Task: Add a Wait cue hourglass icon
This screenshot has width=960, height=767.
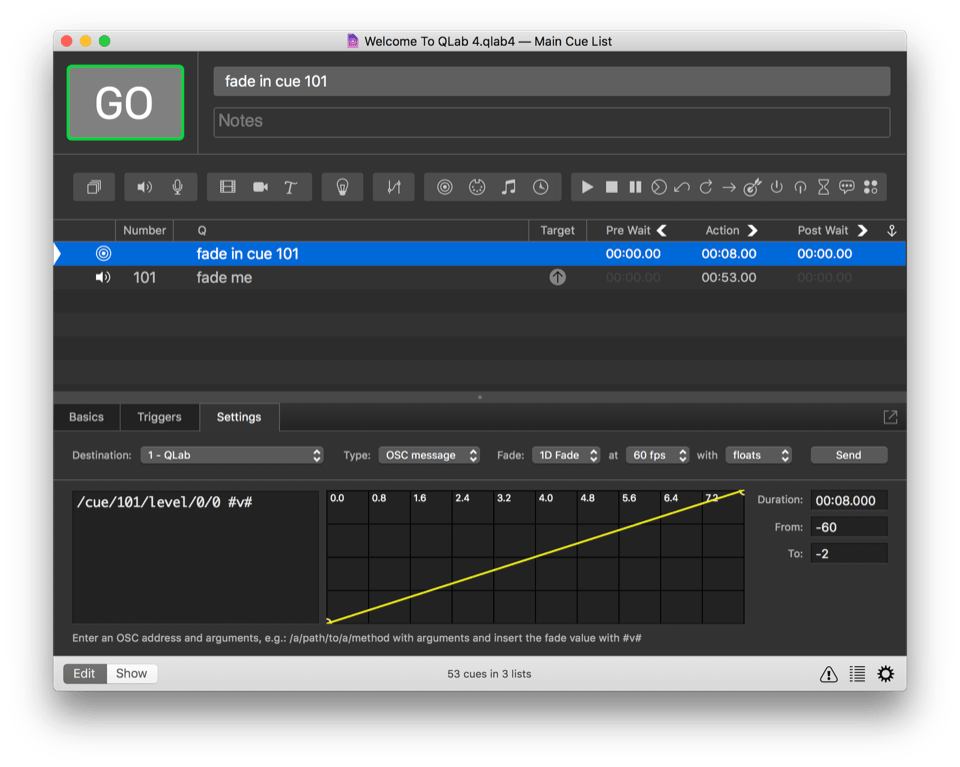Action: pos(823,187)
